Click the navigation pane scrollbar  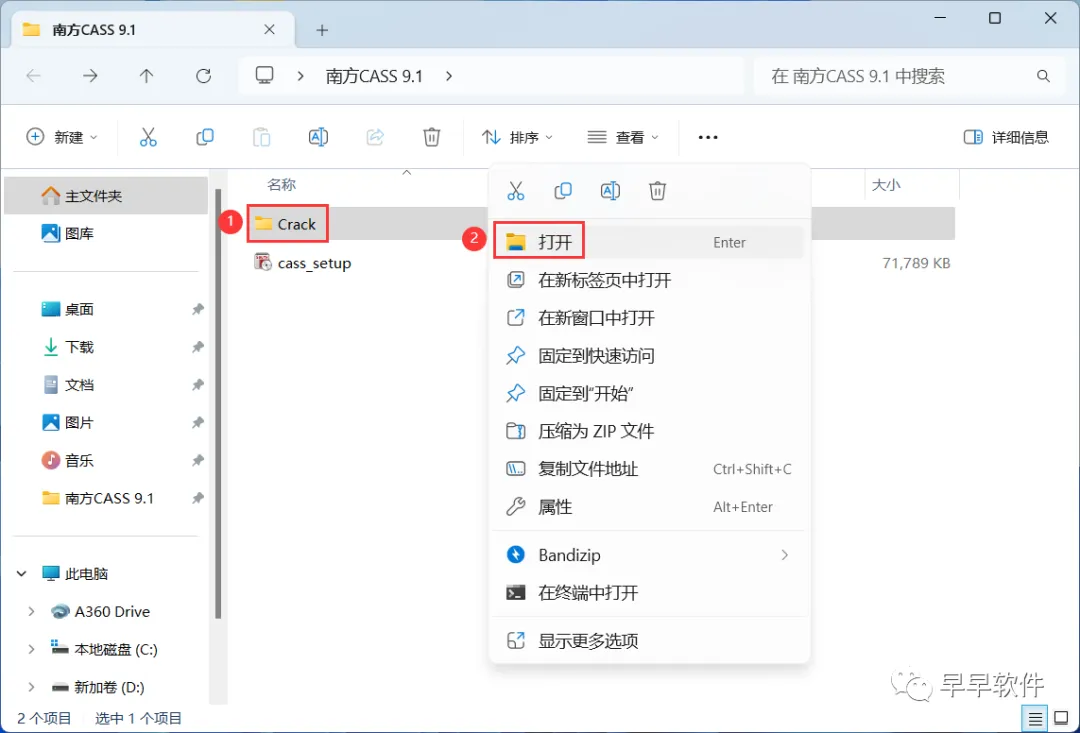(218, 403)
